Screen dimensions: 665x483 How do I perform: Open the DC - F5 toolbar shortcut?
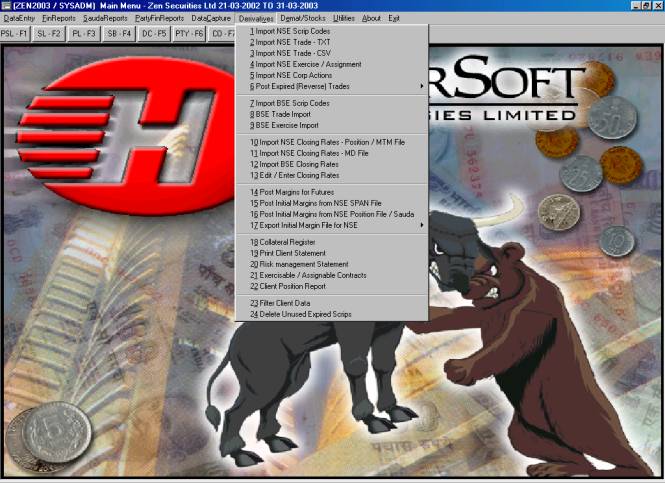tap(152, 33)
